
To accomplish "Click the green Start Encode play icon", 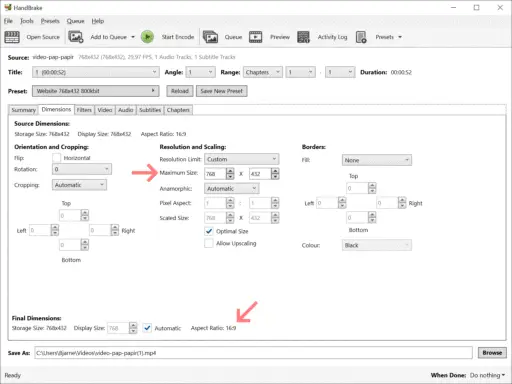I will pyautogui.click(x=147, y=37).
